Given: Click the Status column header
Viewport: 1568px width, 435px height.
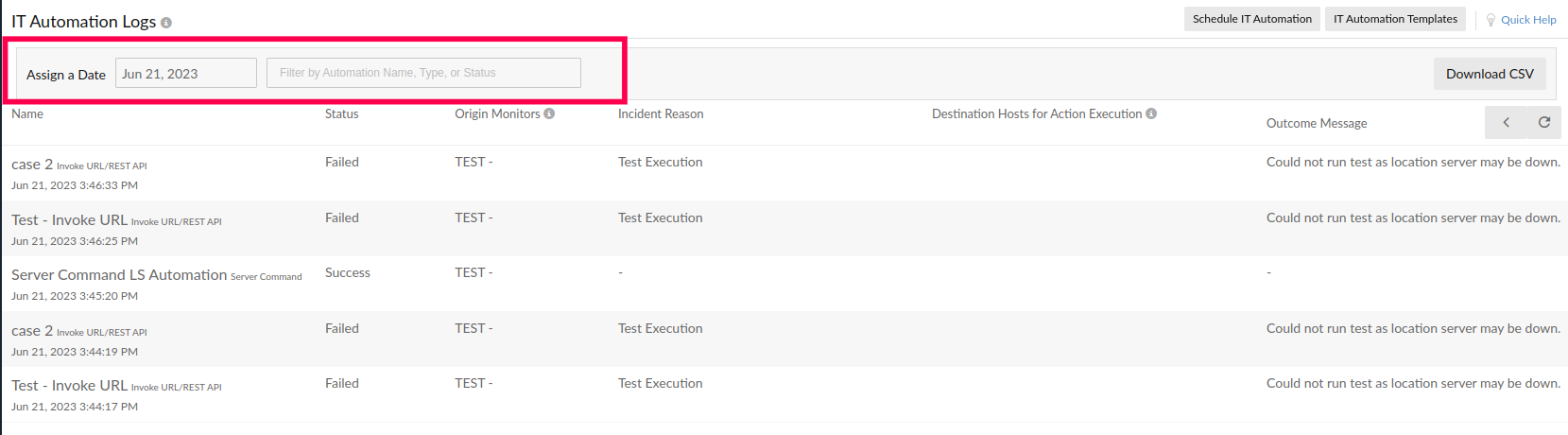Looking at the screenshot, I should [x=341, y=113].
